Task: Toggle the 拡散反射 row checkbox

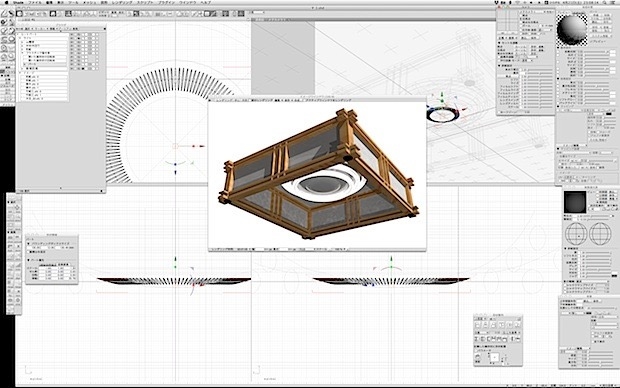Action: (x=559, y=52)
